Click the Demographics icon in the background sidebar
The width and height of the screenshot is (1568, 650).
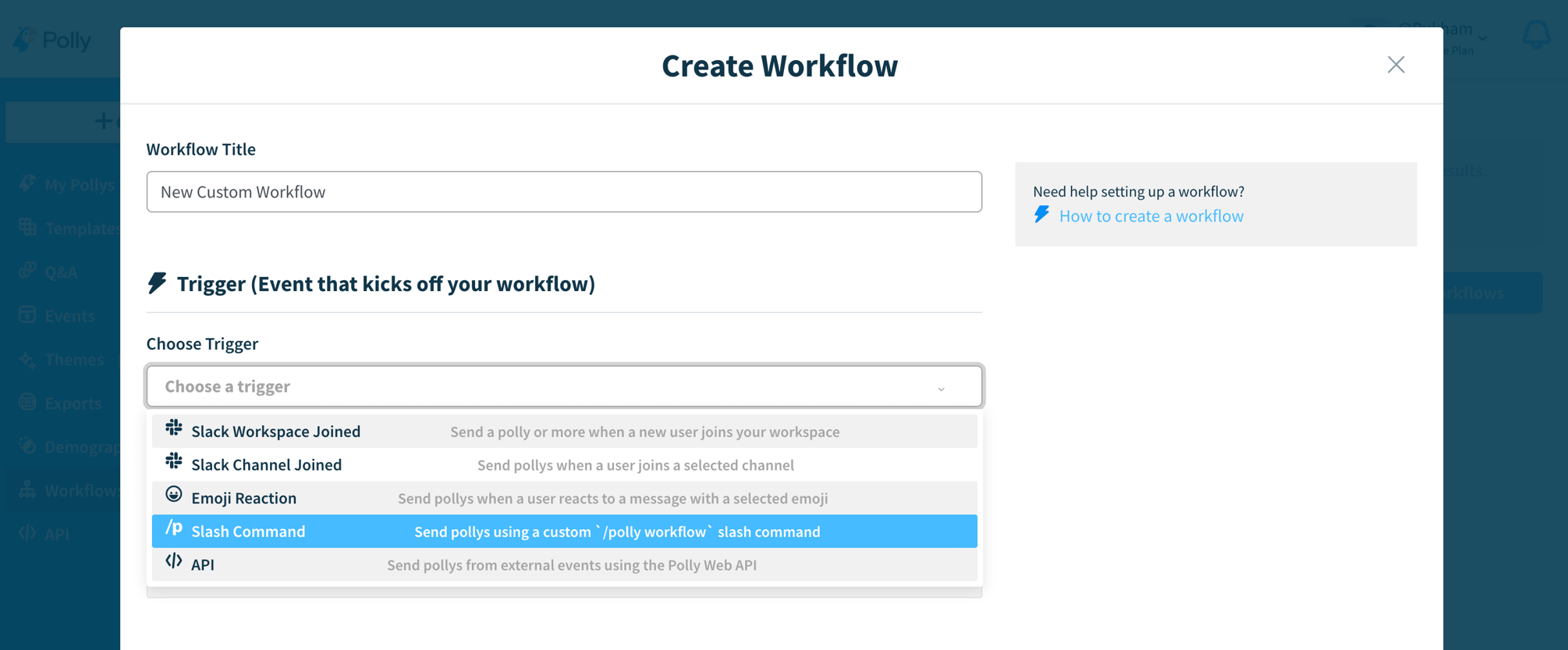[27, 446]
